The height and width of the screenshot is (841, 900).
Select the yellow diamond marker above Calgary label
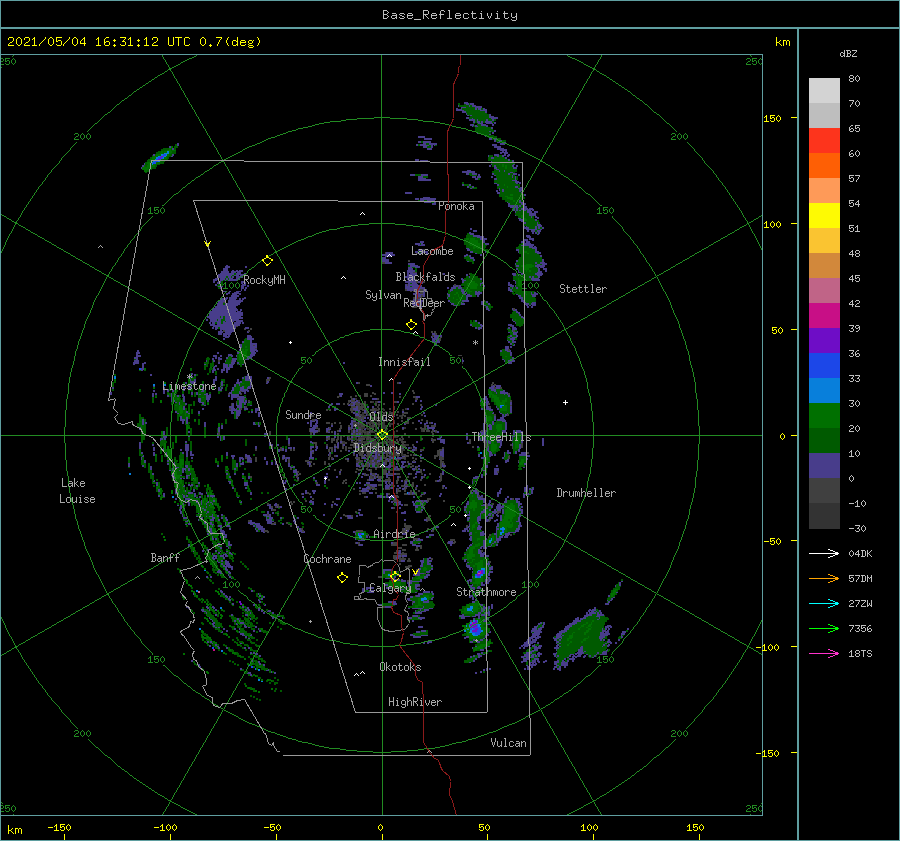[x=395, y=576]
